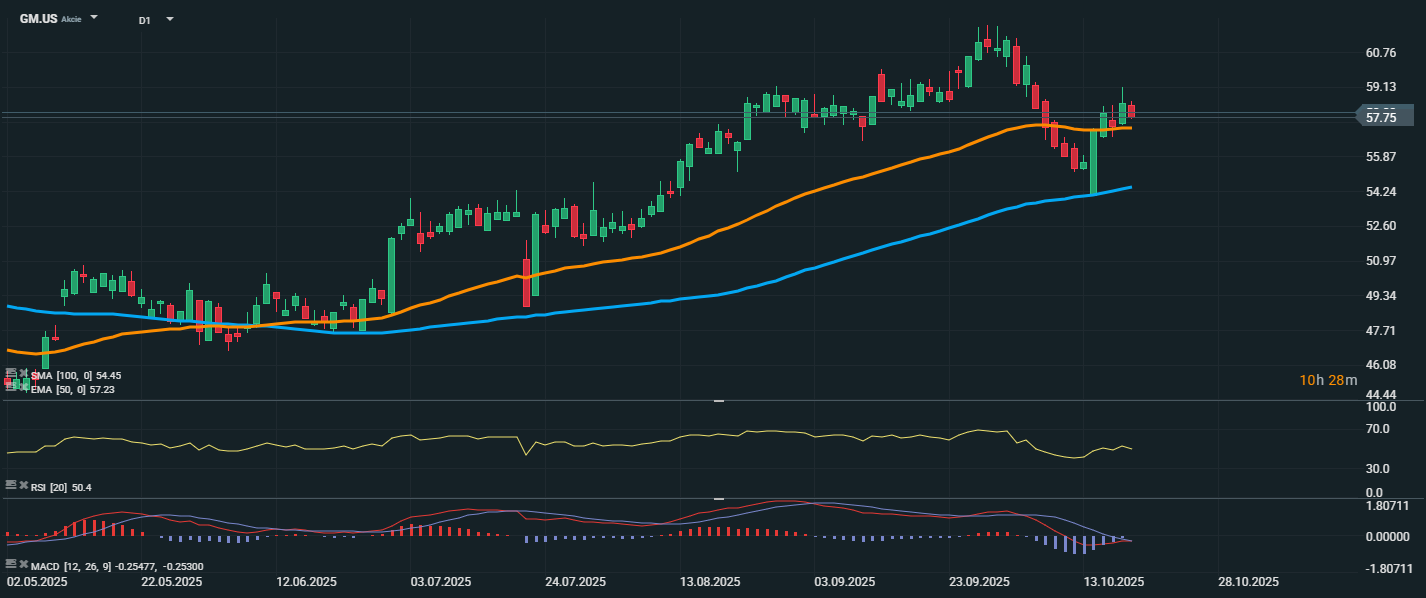This screenshot has width=1426, height=598.
Task: Open settings for the EMA 50 indicator
Action: [11, 386]
